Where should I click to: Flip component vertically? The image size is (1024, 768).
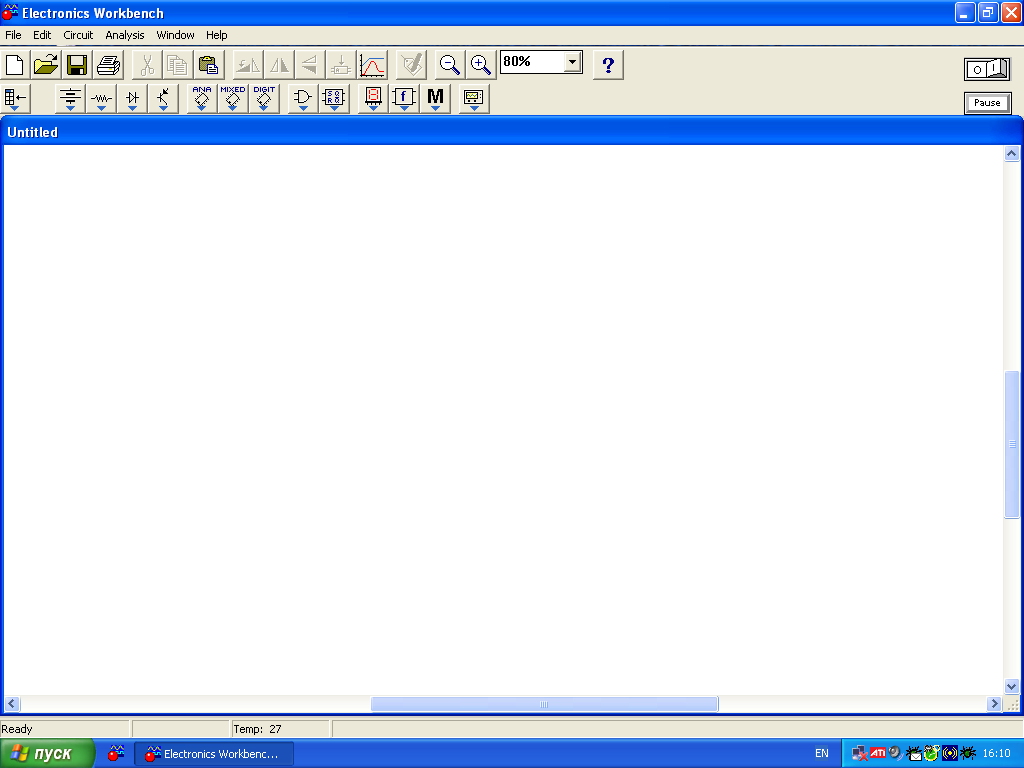point(310,65)
